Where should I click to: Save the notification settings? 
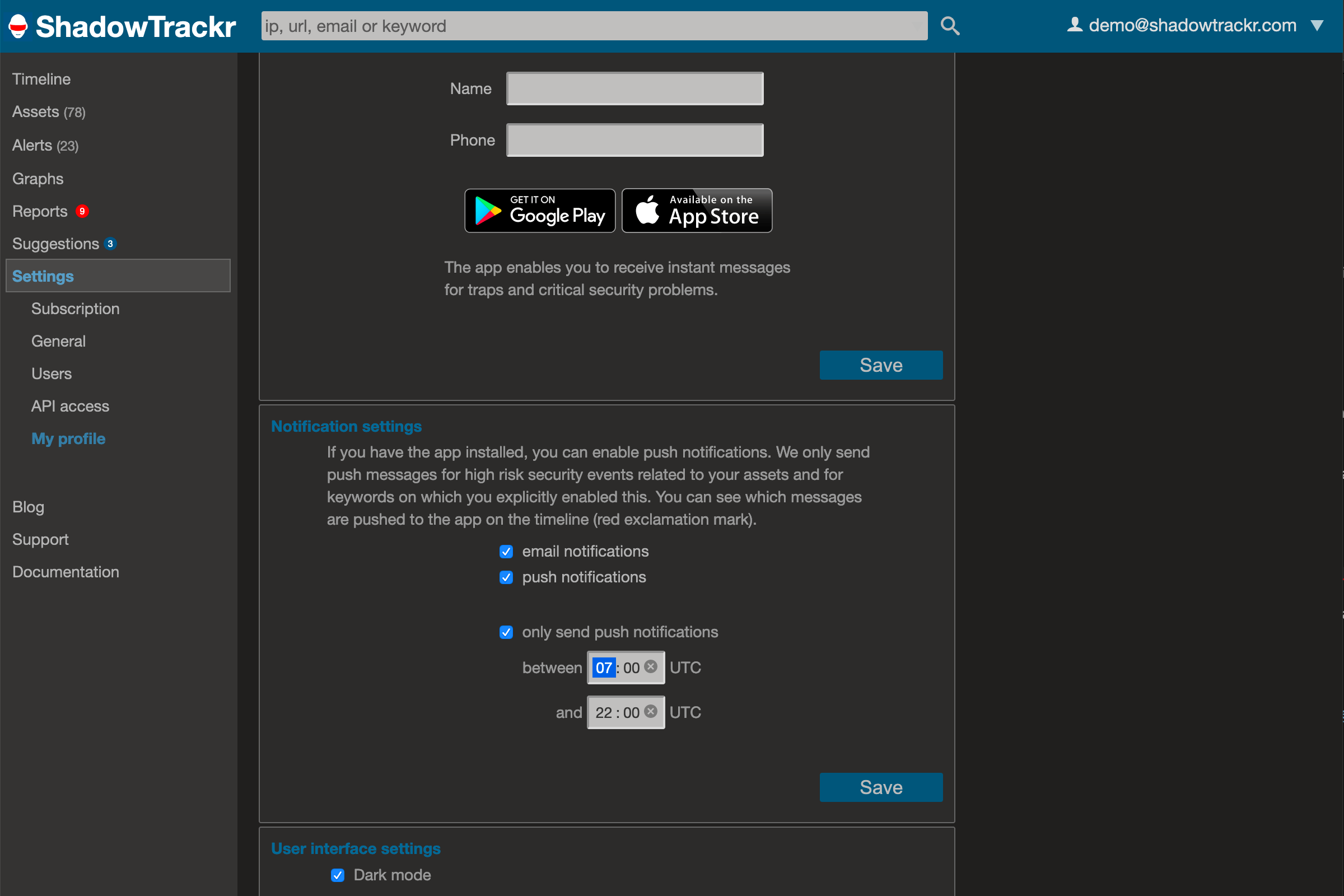[880, 787]
